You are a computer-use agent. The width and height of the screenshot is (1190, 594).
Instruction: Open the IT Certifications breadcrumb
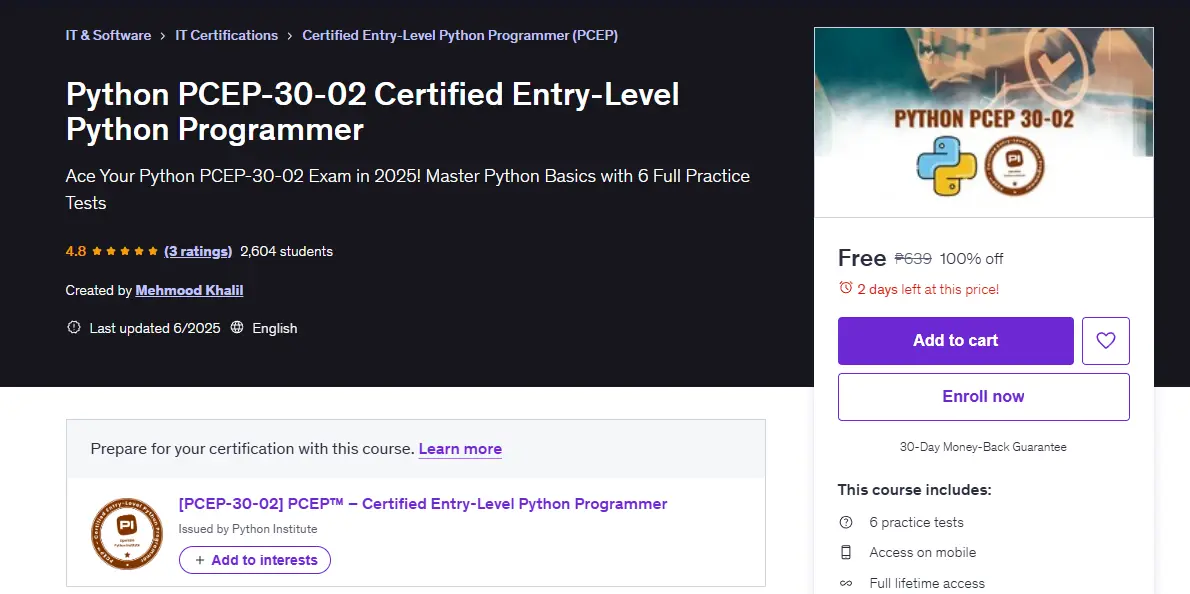pyautogui.click(x=226, y=35)
